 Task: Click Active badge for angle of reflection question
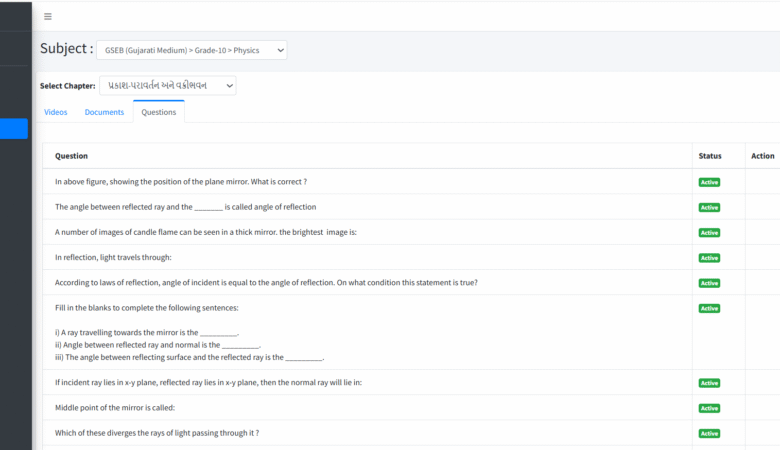point(709,207)
